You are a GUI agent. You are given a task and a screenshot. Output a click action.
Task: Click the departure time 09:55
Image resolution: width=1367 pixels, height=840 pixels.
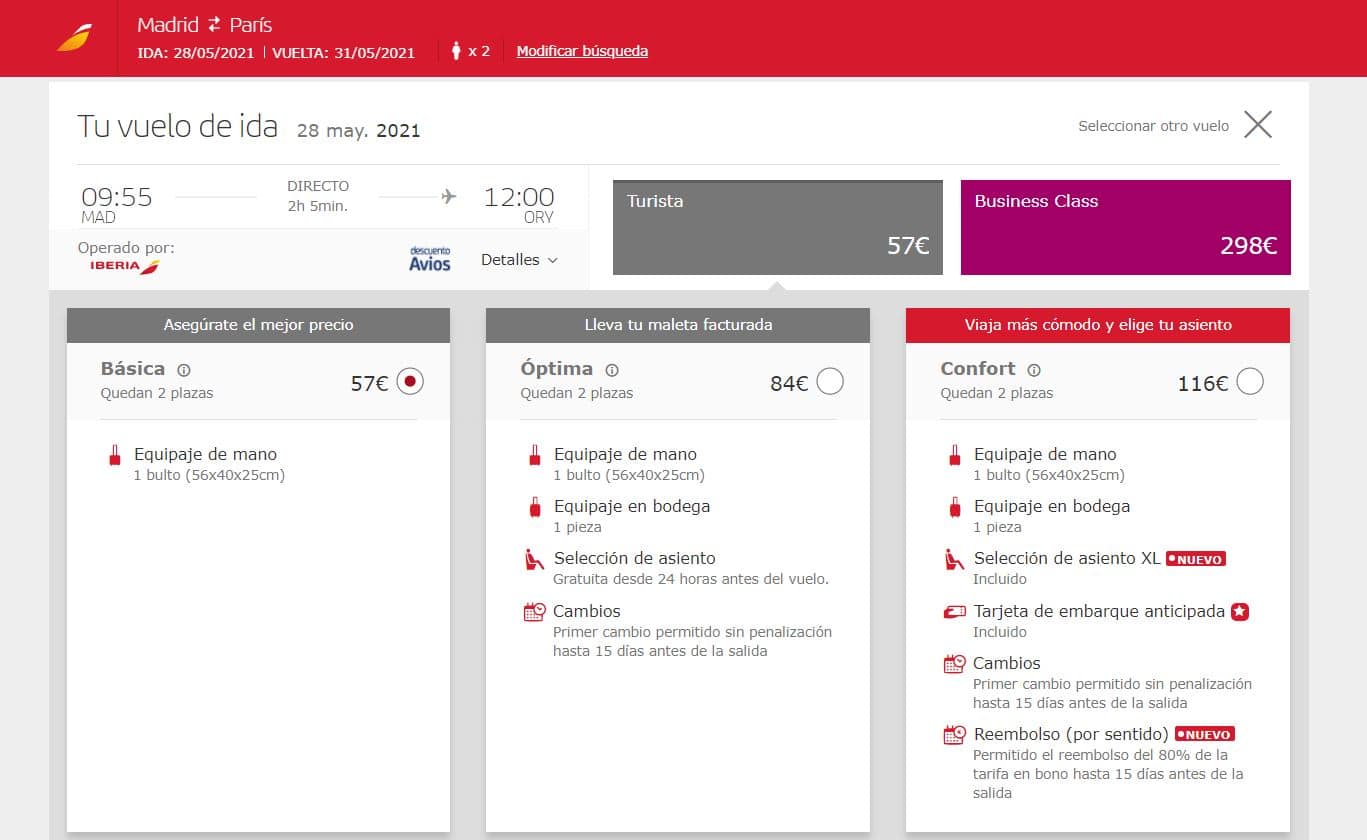[x=117, y=197]
